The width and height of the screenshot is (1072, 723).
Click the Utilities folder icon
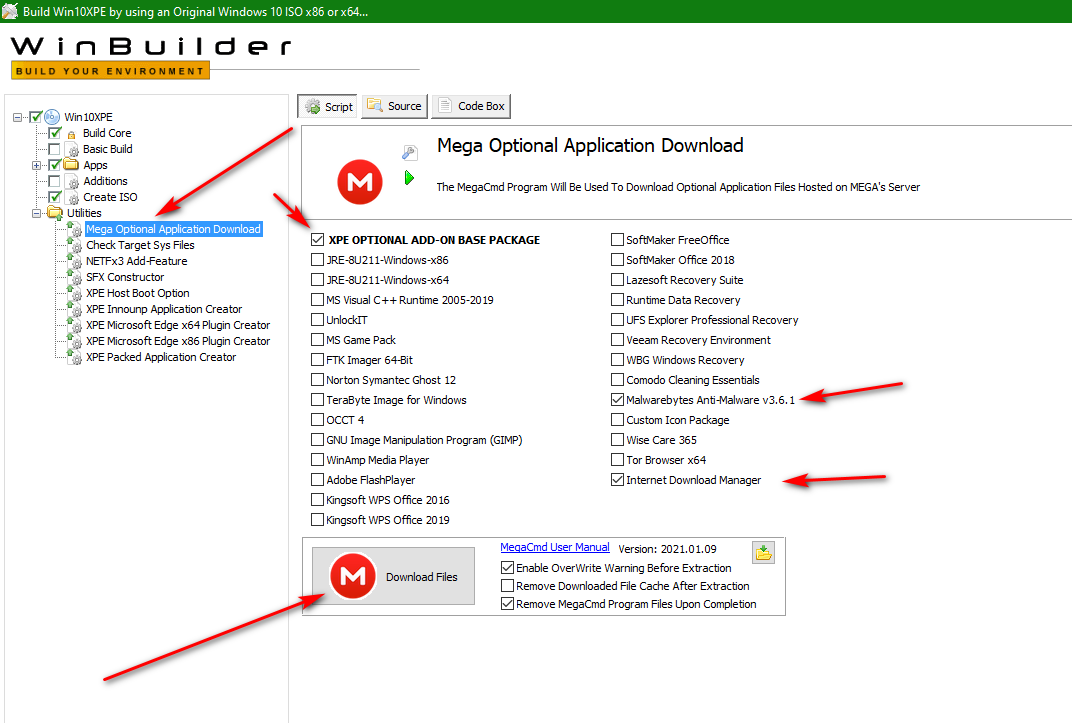pyautogui.click(x=55, y=213)
